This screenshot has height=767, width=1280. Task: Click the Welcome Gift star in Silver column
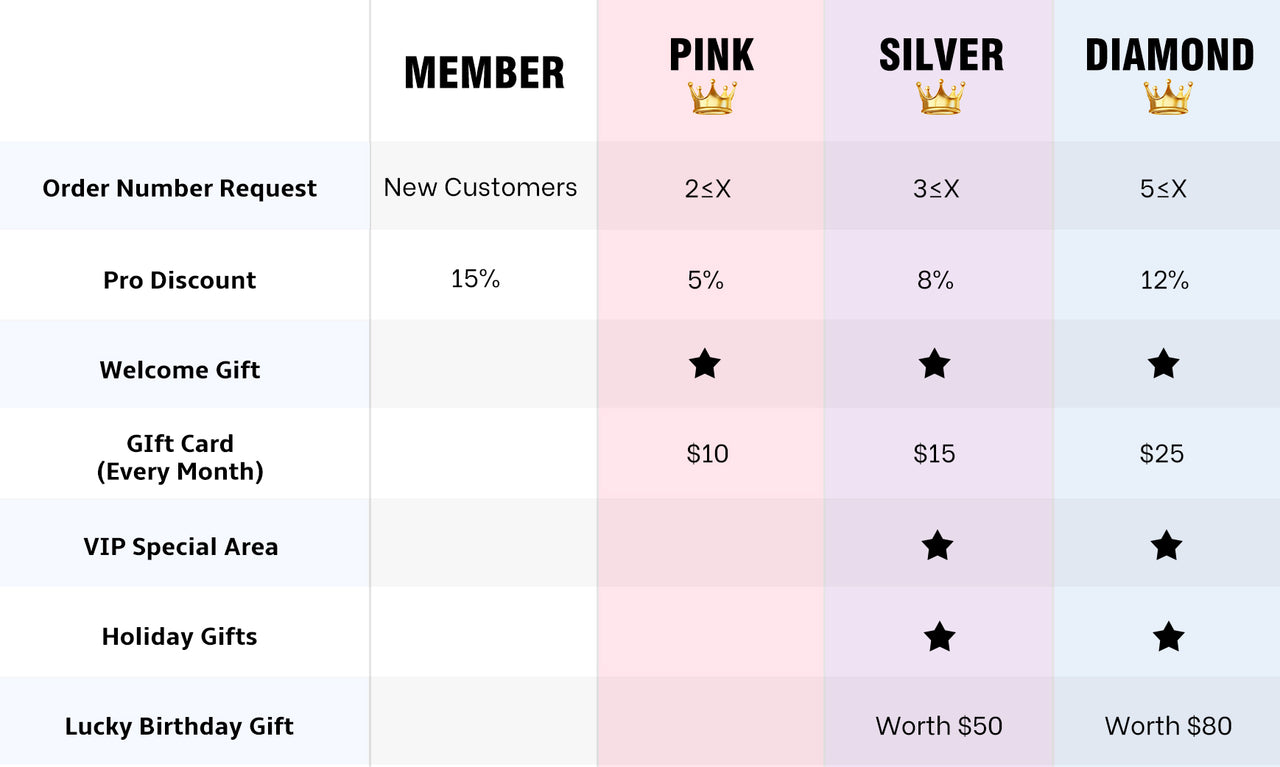click(x=934, y=364)
